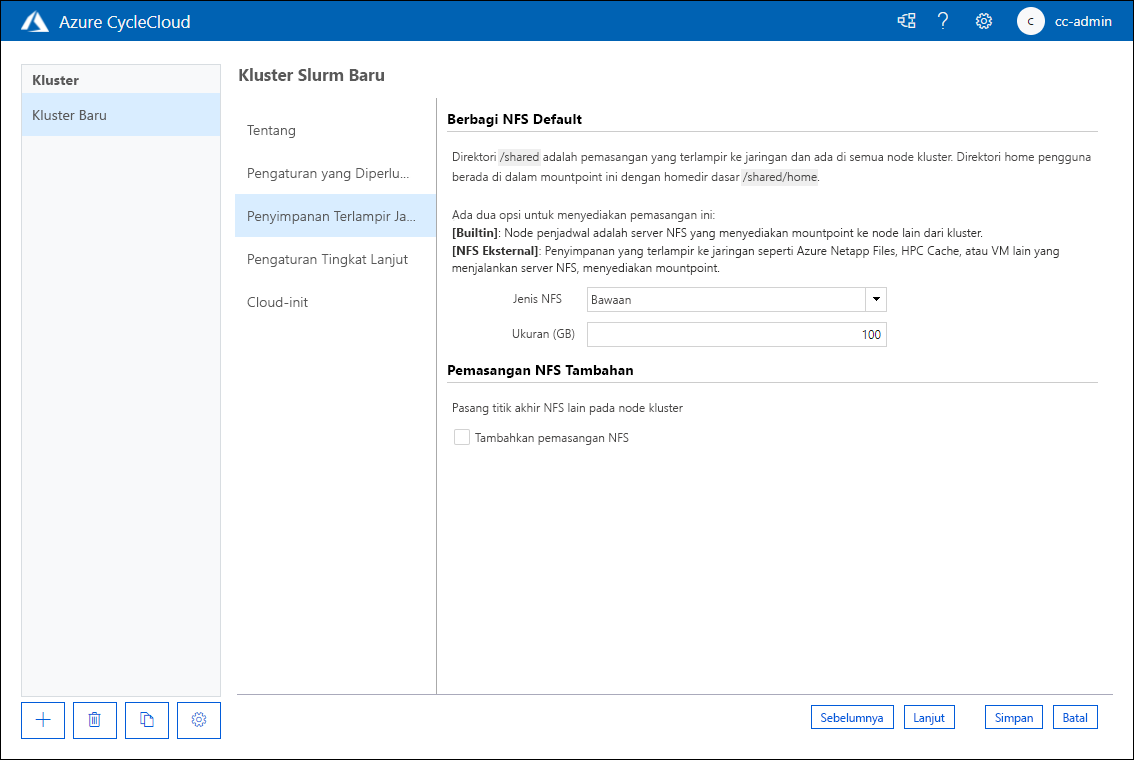Open the Pengaturan Tingkat Lanjut section
1134x760 pixels.
coord(326,259)
